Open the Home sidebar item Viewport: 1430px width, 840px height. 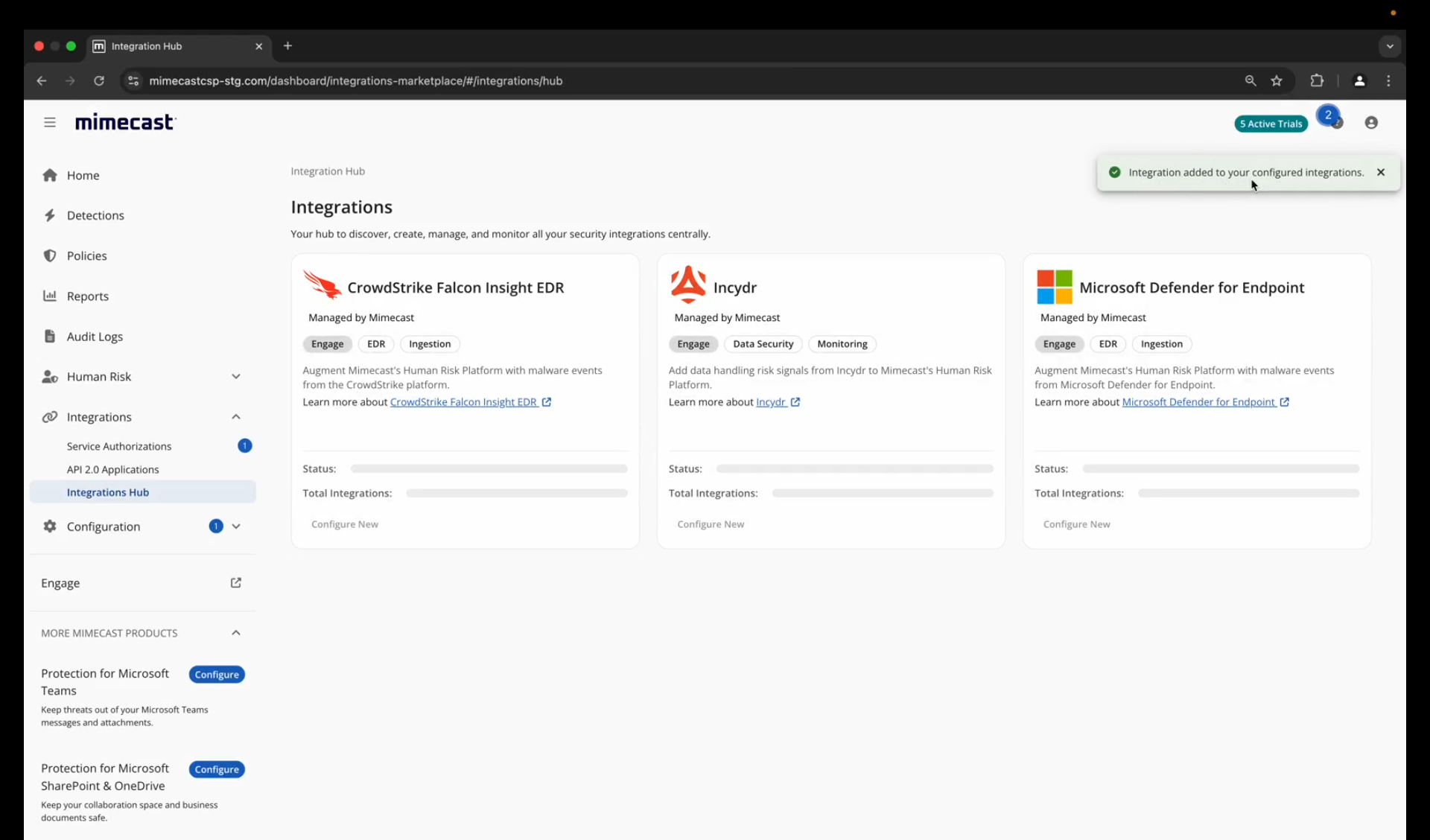(83, 175)
